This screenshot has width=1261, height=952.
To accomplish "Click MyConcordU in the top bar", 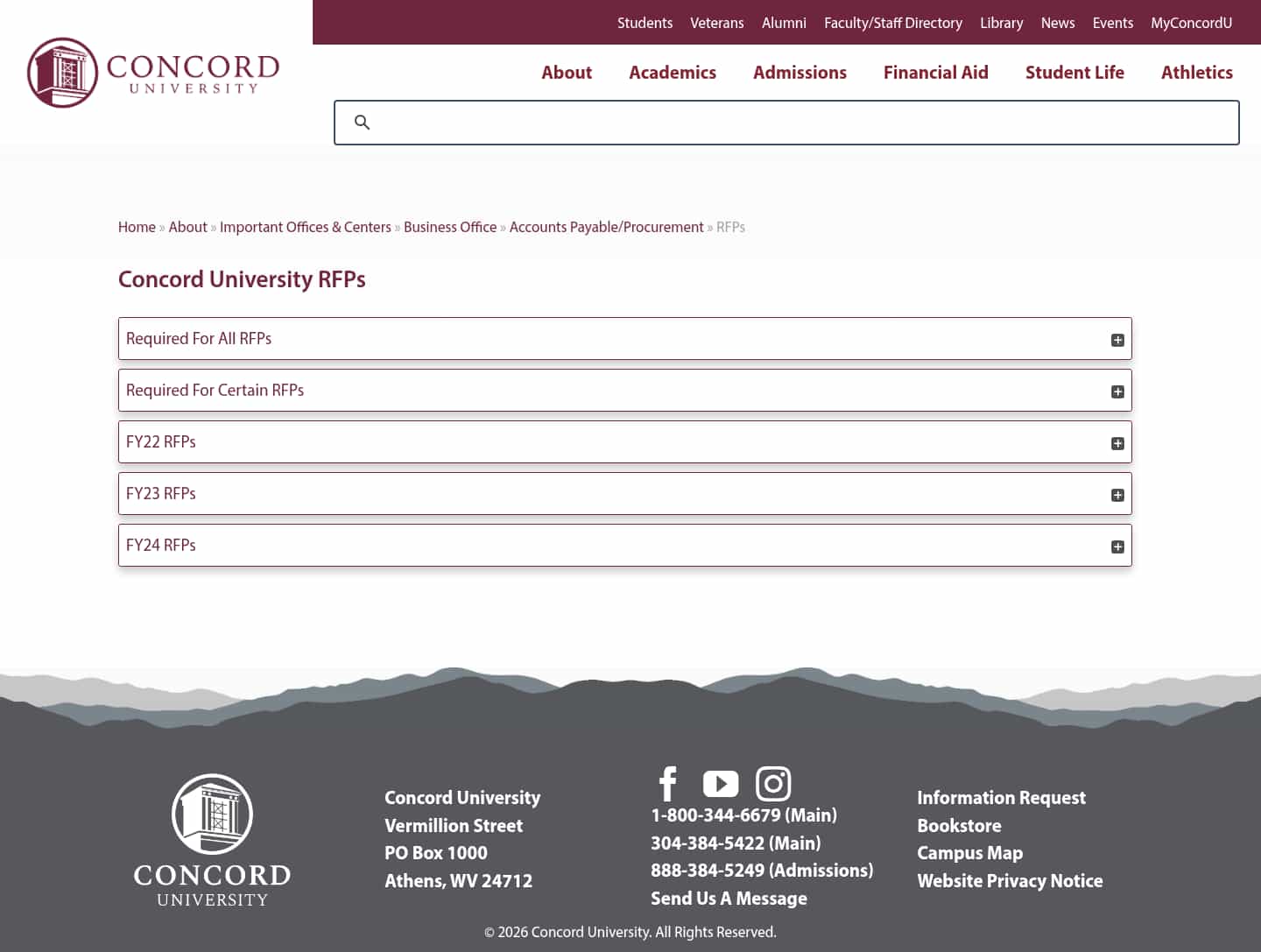I will [x=1191, y=23].
